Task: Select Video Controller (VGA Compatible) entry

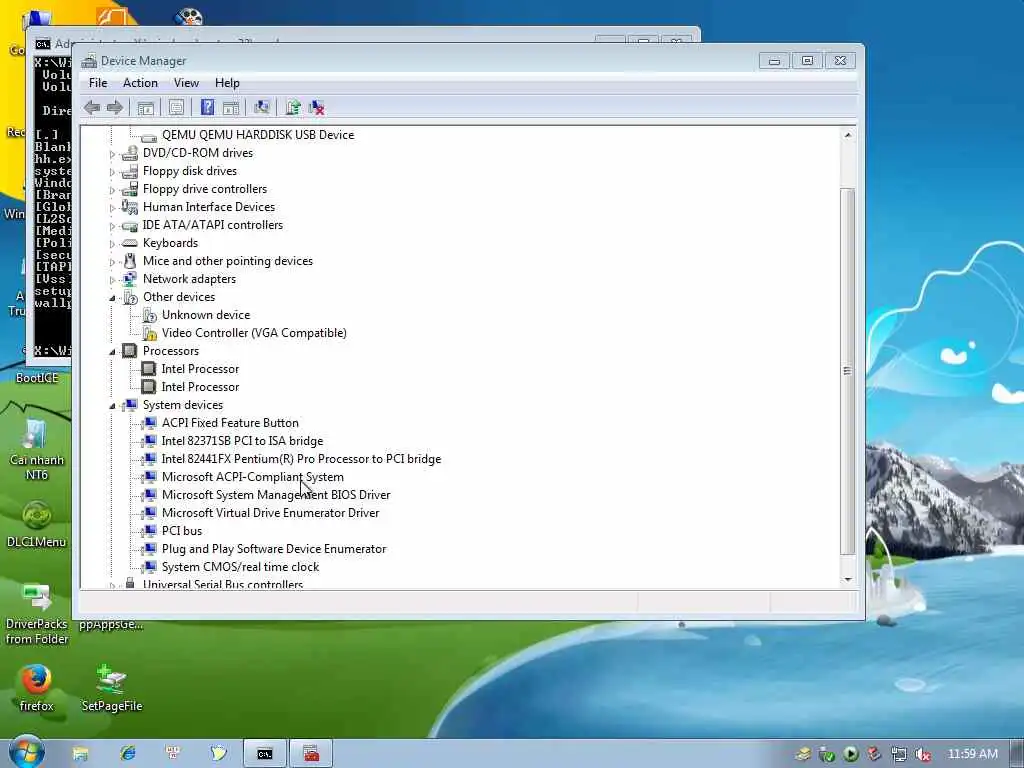Action: [254, 332]
